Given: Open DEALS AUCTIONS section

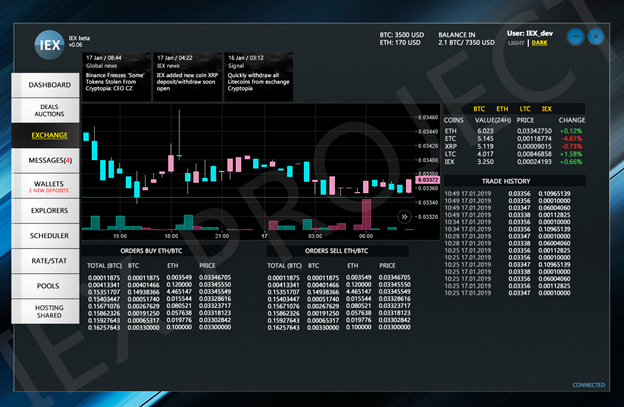Looking at the screenshot, I should [x=45, y=110].
